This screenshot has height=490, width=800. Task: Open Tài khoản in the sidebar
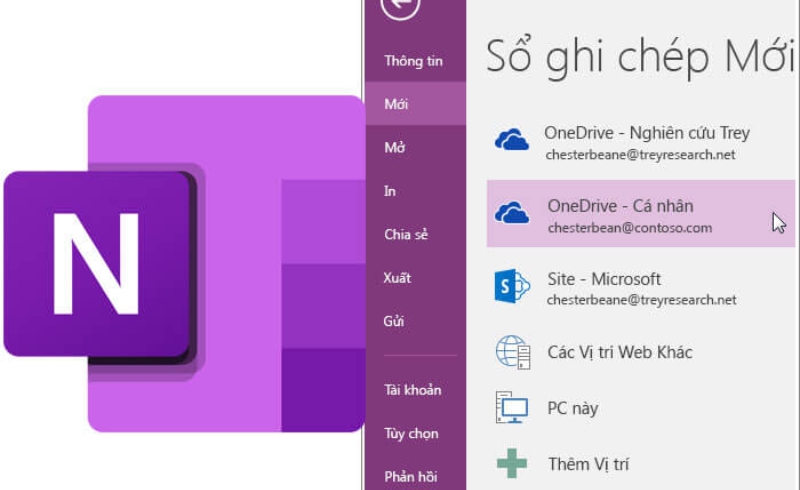[415, 390]
